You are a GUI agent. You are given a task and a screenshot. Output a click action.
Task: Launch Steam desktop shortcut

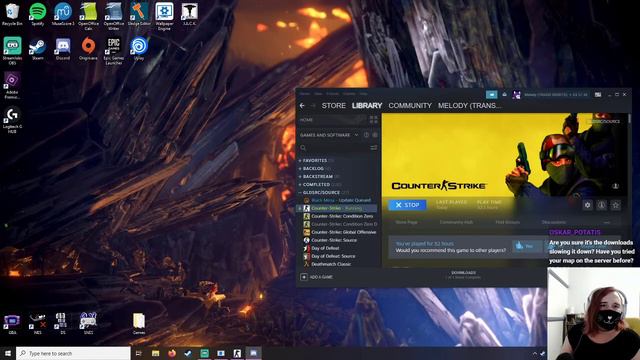click(38, 49)
